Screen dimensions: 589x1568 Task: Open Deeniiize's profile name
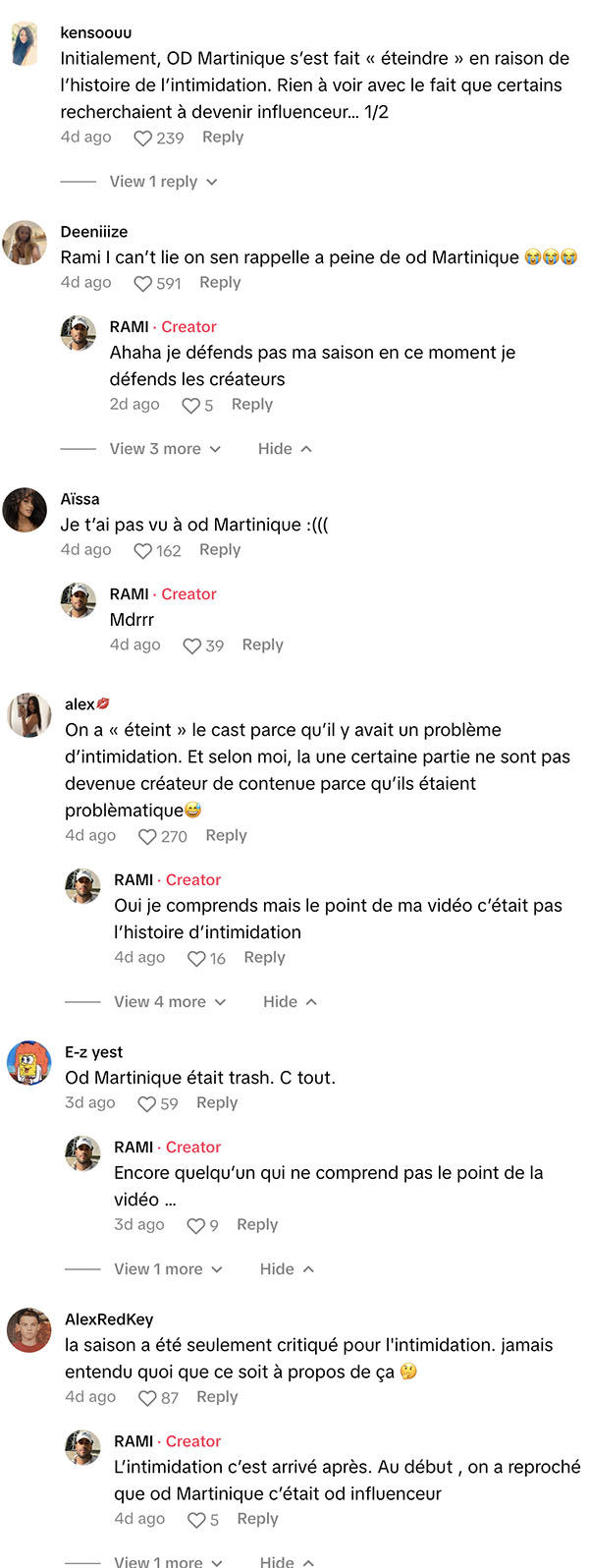pyautogui.click(x=94, y=232)
